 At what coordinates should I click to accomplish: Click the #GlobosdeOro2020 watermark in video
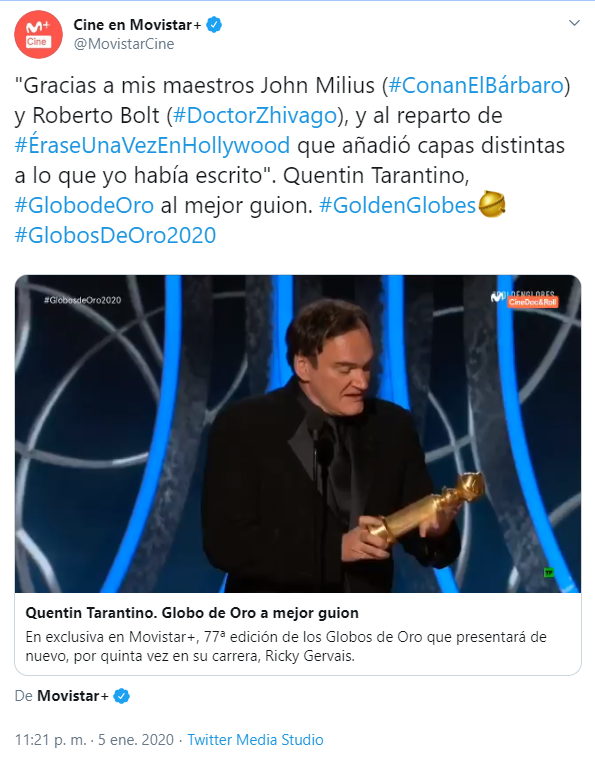[x=83, y=300]
